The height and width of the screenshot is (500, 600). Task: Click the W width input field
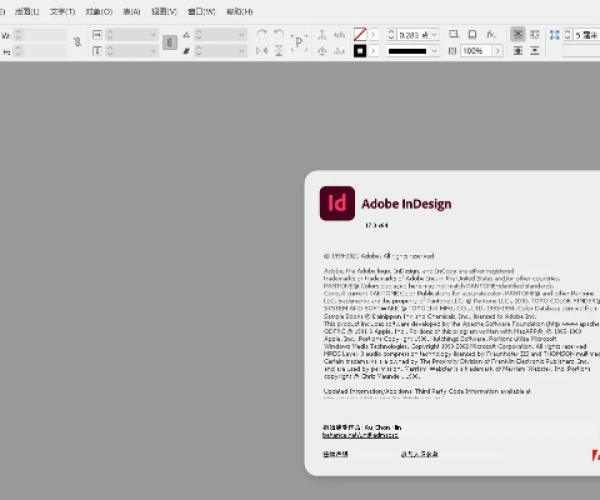tap(44, 35)
